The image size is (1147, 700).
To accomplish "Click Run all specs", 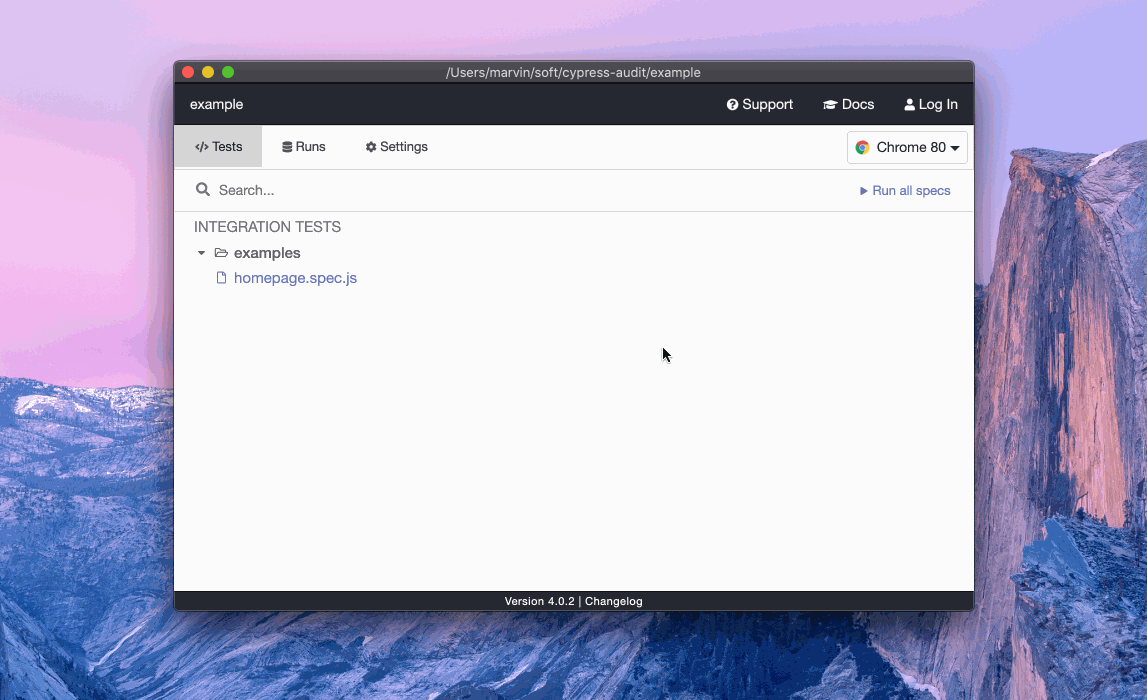I will [x=905, y=191].
